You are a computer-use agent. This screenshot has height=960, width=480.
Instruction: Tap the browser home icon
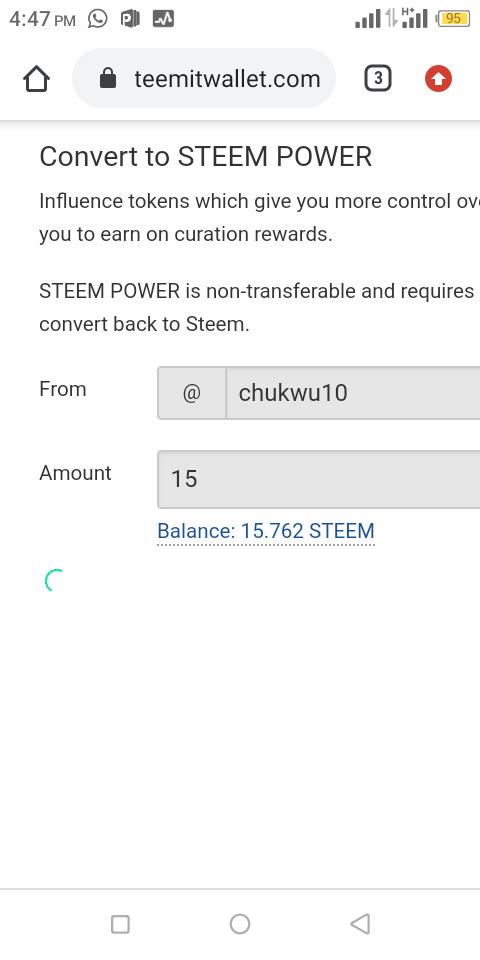pyautogui.click(x=36, y=78)
